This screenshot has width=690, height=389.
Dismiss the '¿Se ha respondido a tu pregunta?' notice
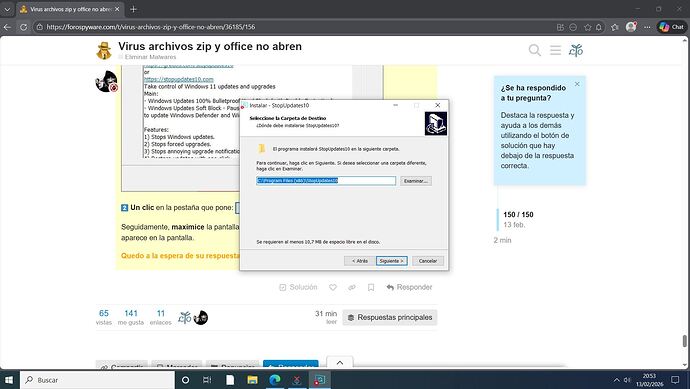[577, 84]
